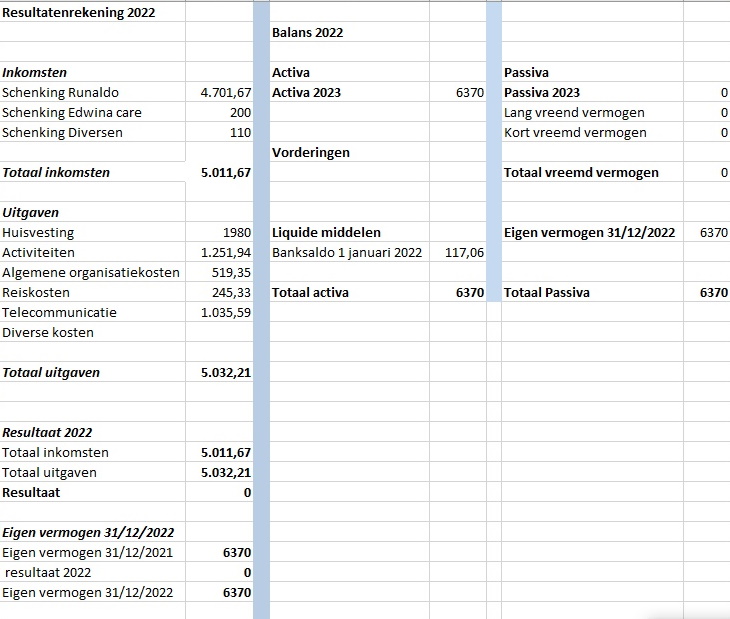Select the Algemene organisatiekosten cell
The image size is (730, 619).
click(x=91, y=272)
